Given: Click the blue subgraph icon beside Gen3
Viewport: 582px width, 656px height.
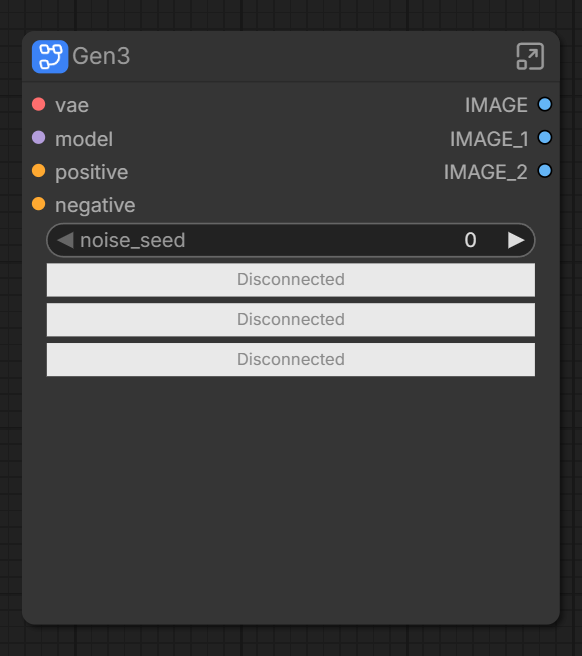Looking at the screenshot, I should (x=50, y=56).
